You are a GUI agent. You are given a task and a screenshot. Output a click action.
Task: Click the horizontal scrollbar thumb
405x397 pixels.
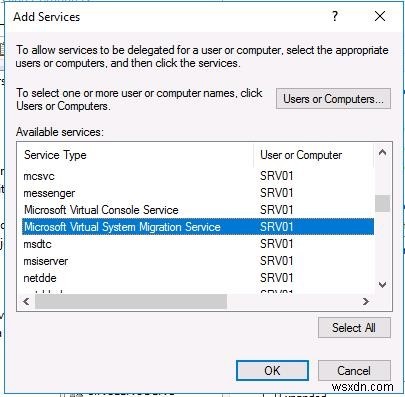pyautogui.click(x=131, y=302)
